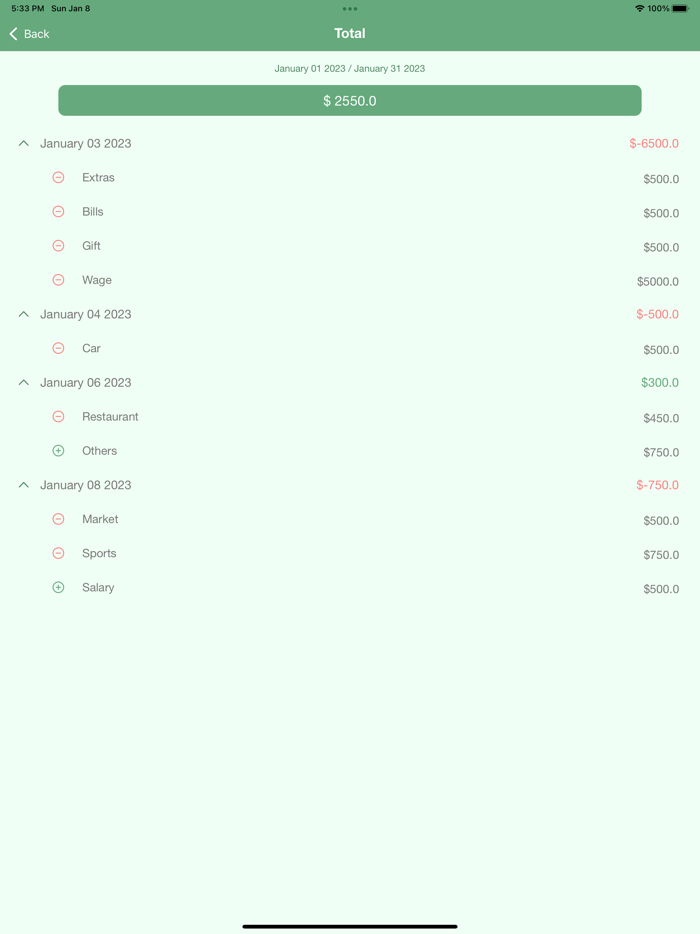Viewport: 700px width, 934px height.
Task: Collapse the January 03 2023 group
Action: pyautogui.click(x=23, y=143)
